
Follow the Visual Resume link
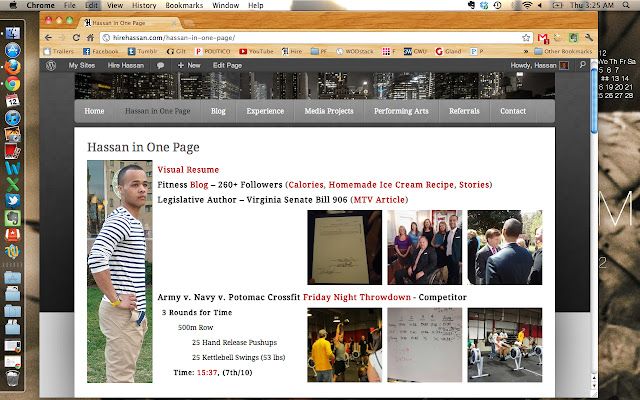tap(188, 170)
